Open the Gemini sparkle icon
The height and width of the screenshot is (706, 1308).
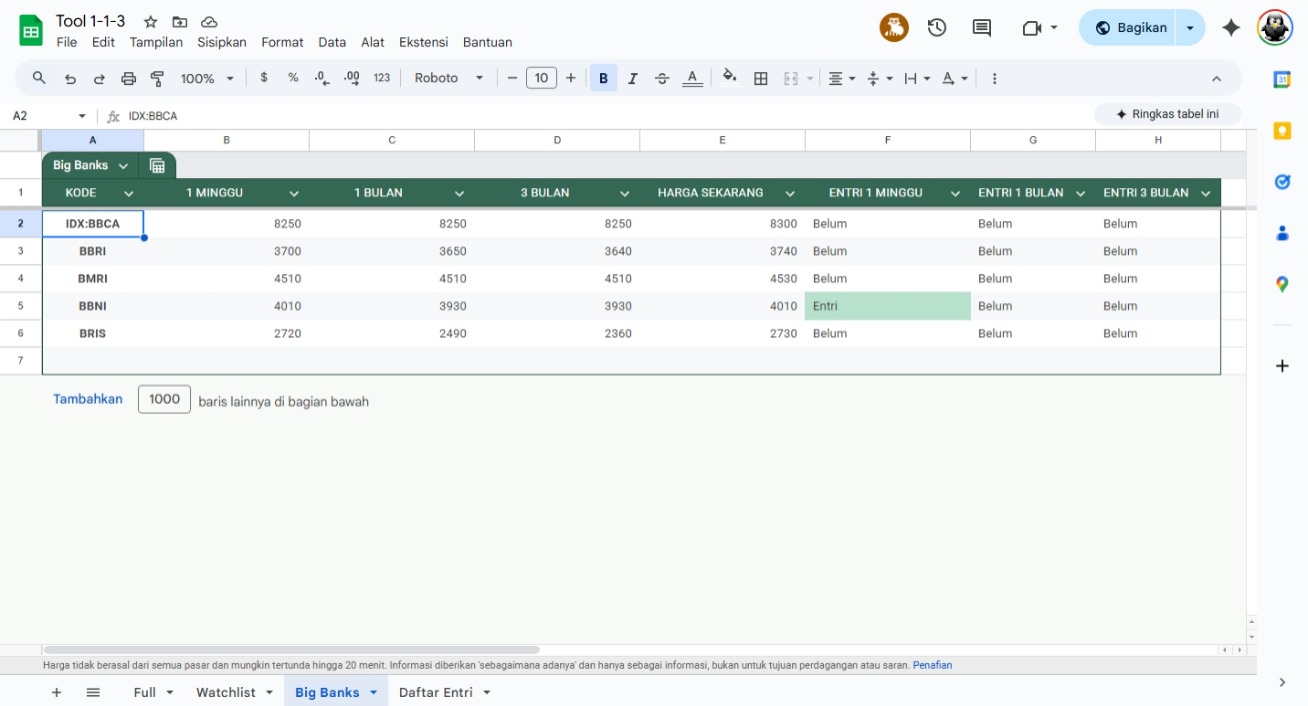tap(1231, 28)
